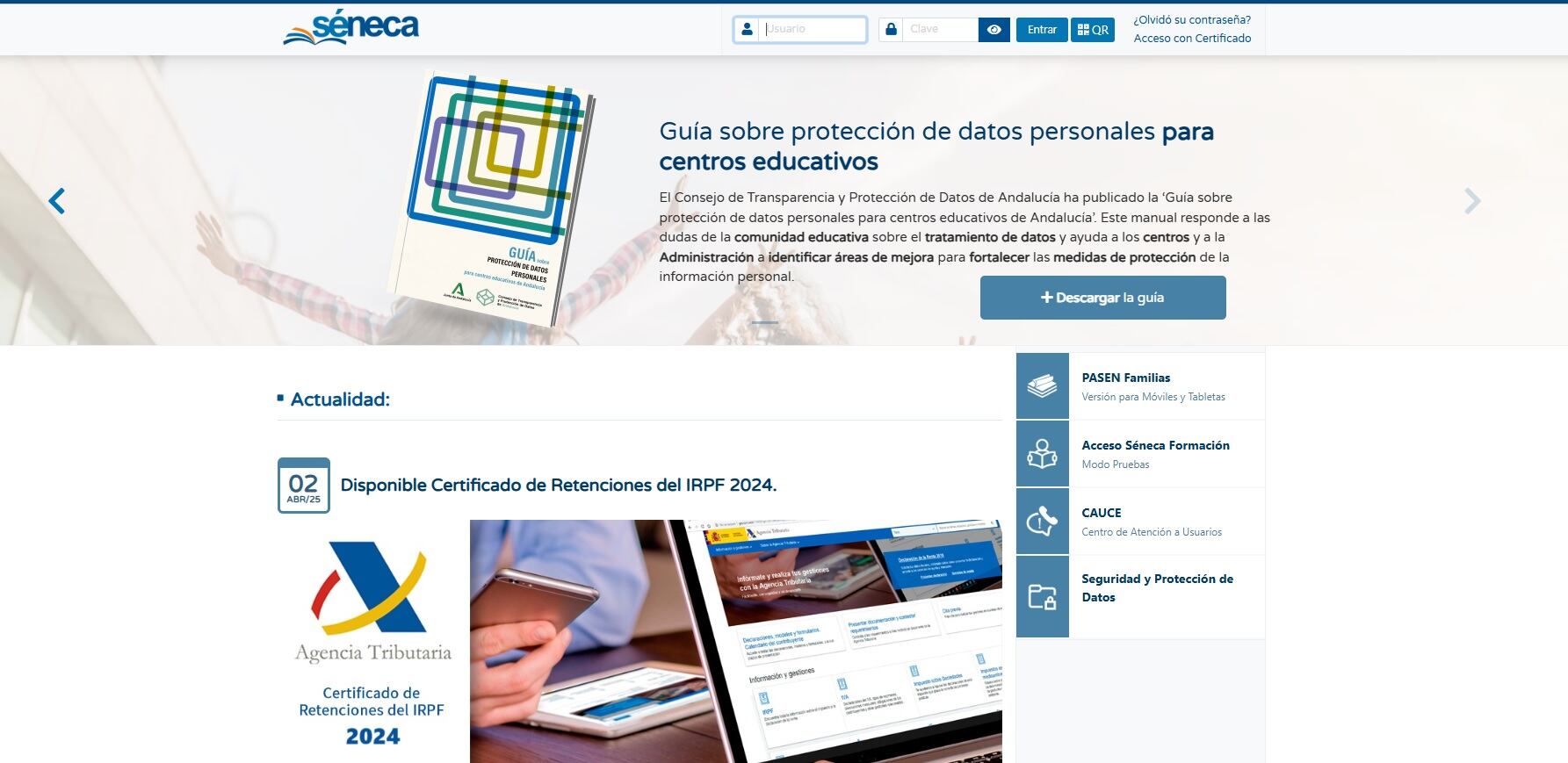Image resolution: width=1568 pixels, height=763 pixels.
Task: Open the forgotten password link
Action: coord(1191,19)
